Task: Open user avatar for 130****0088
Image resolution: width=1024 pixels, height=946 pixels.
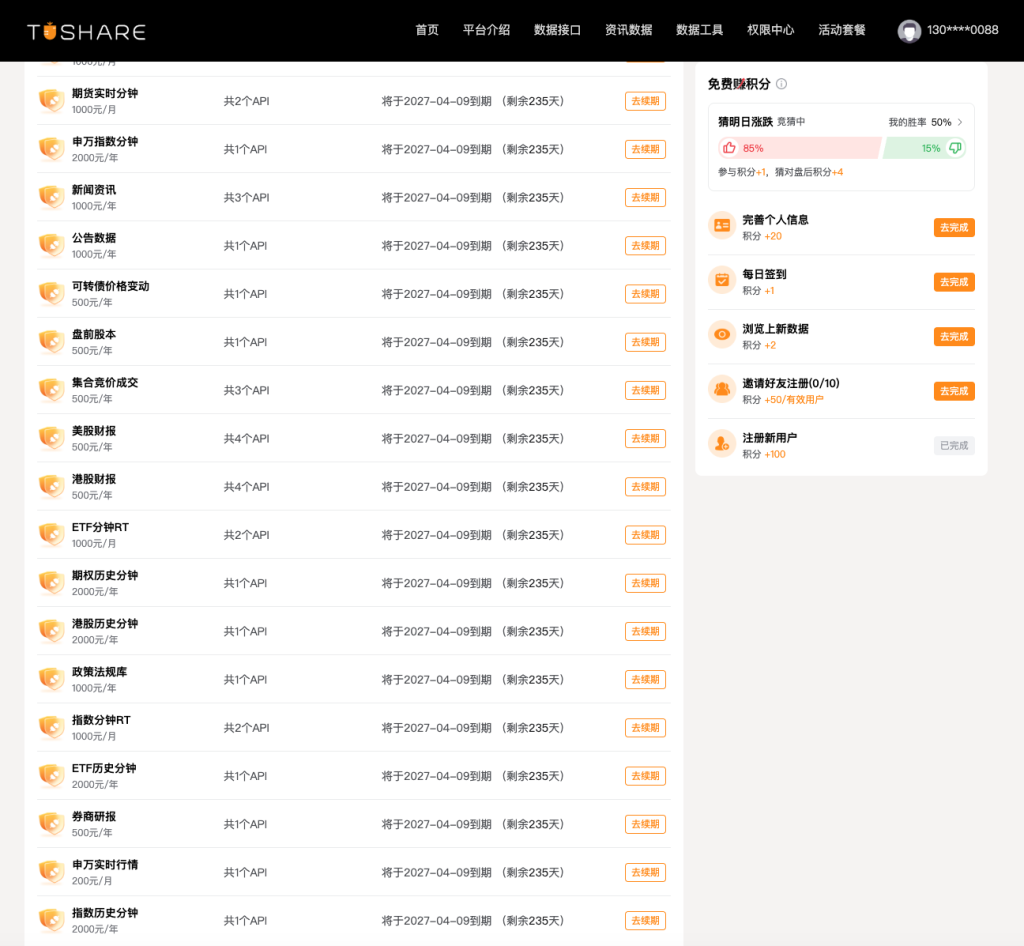Action: (x=908, y=31)
